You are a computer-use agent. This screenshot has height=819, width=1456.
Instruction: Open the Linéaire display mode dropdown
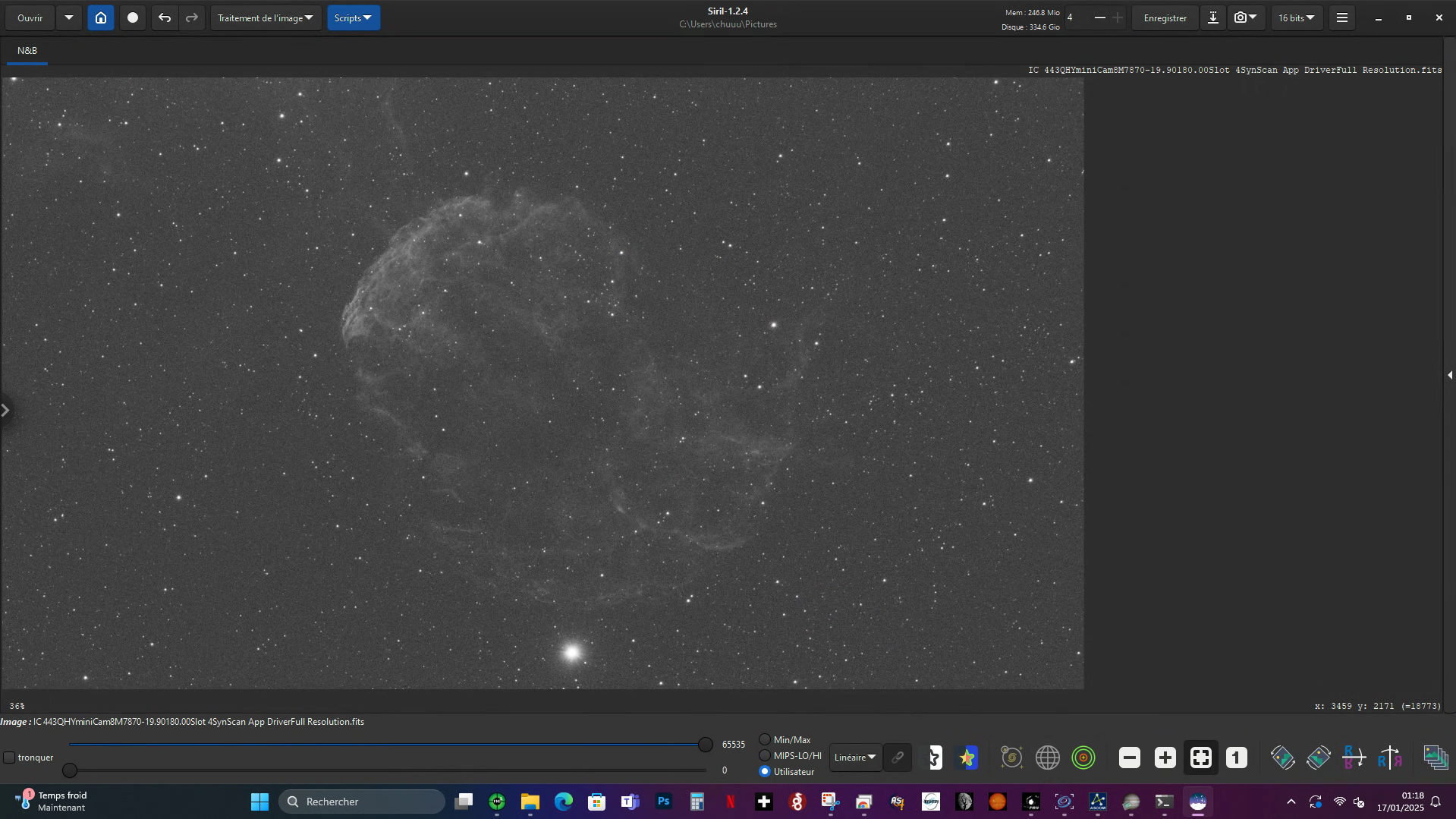pyautogui.click(x=855, y=758)
